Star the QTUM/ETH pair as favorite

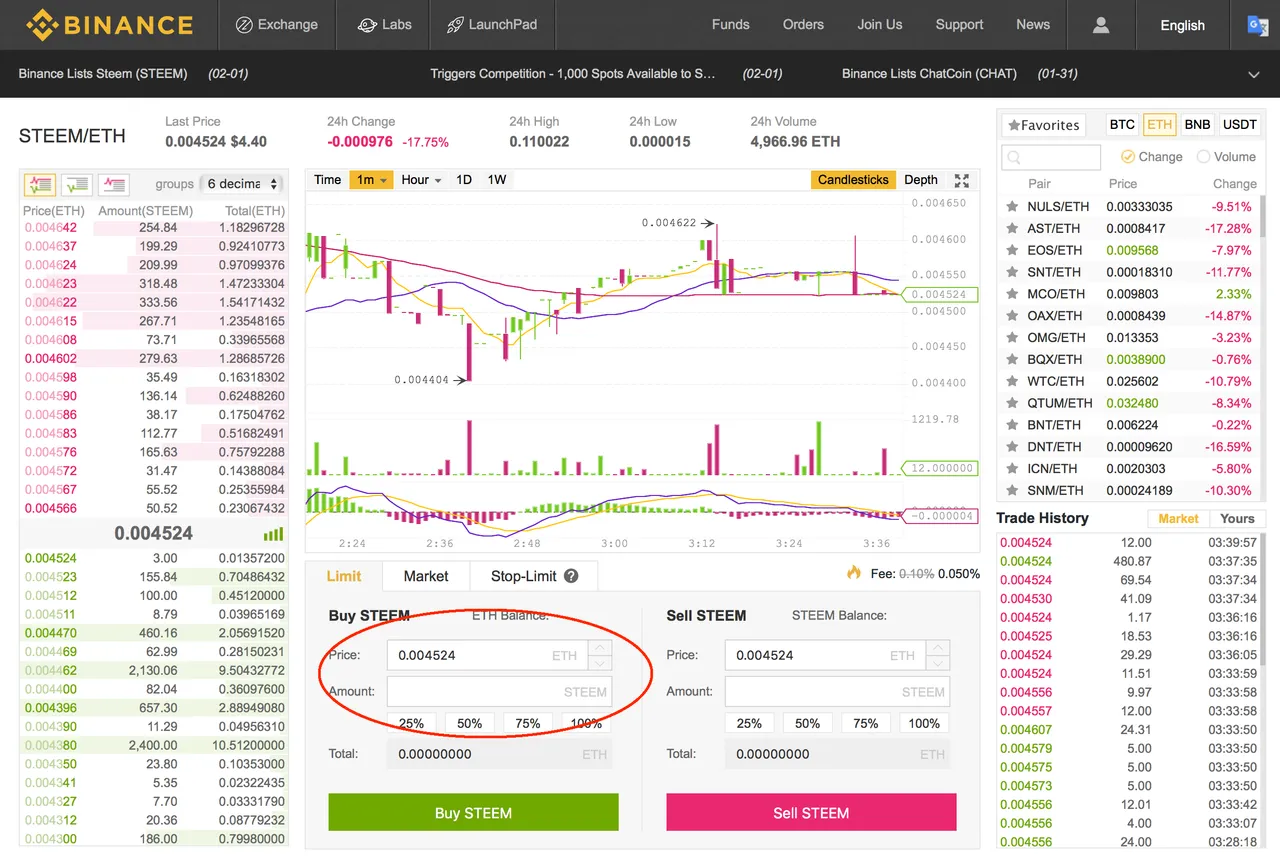[x=1012, y=403]
